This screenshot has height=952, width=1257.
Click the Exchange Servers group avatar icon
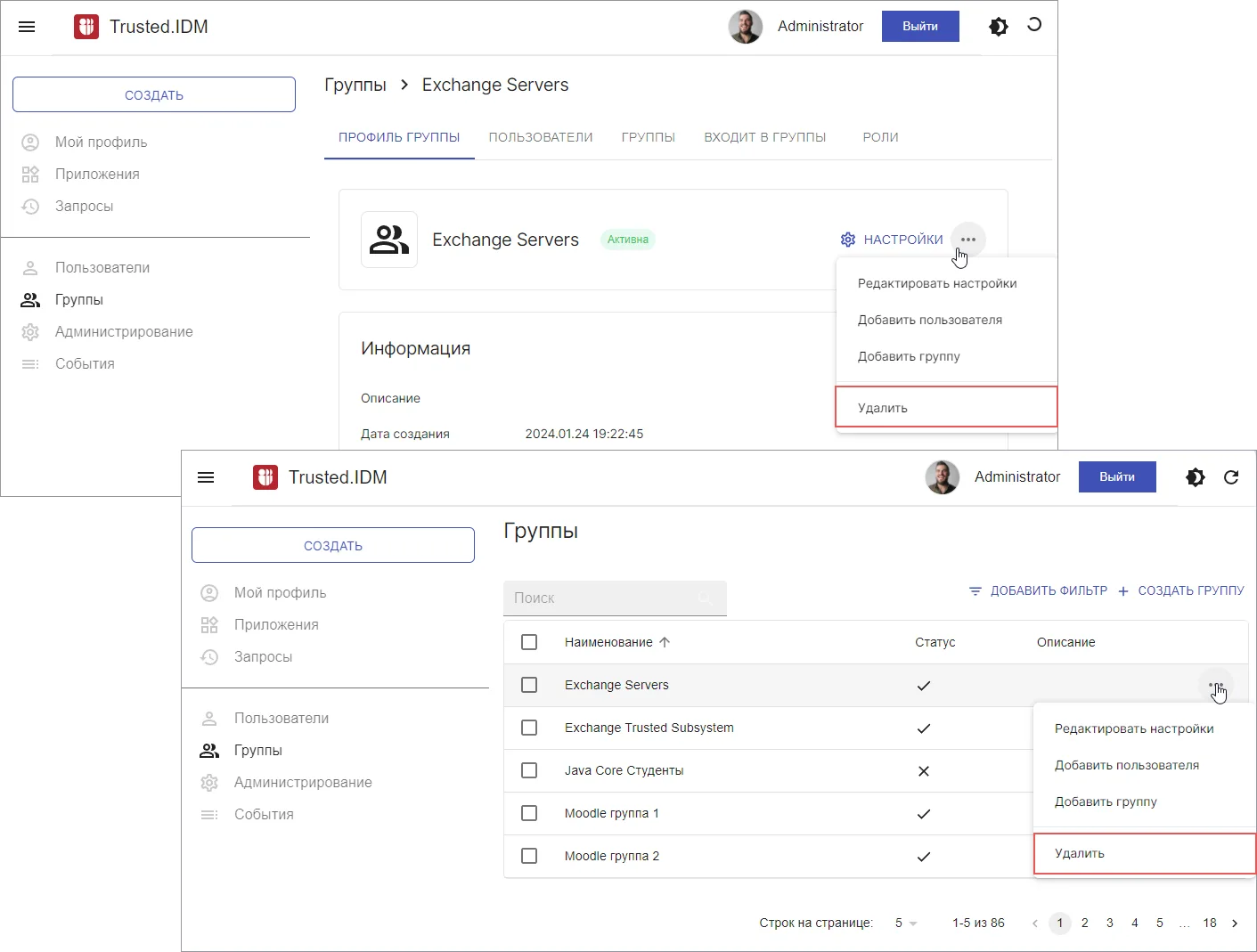(389, 240)
